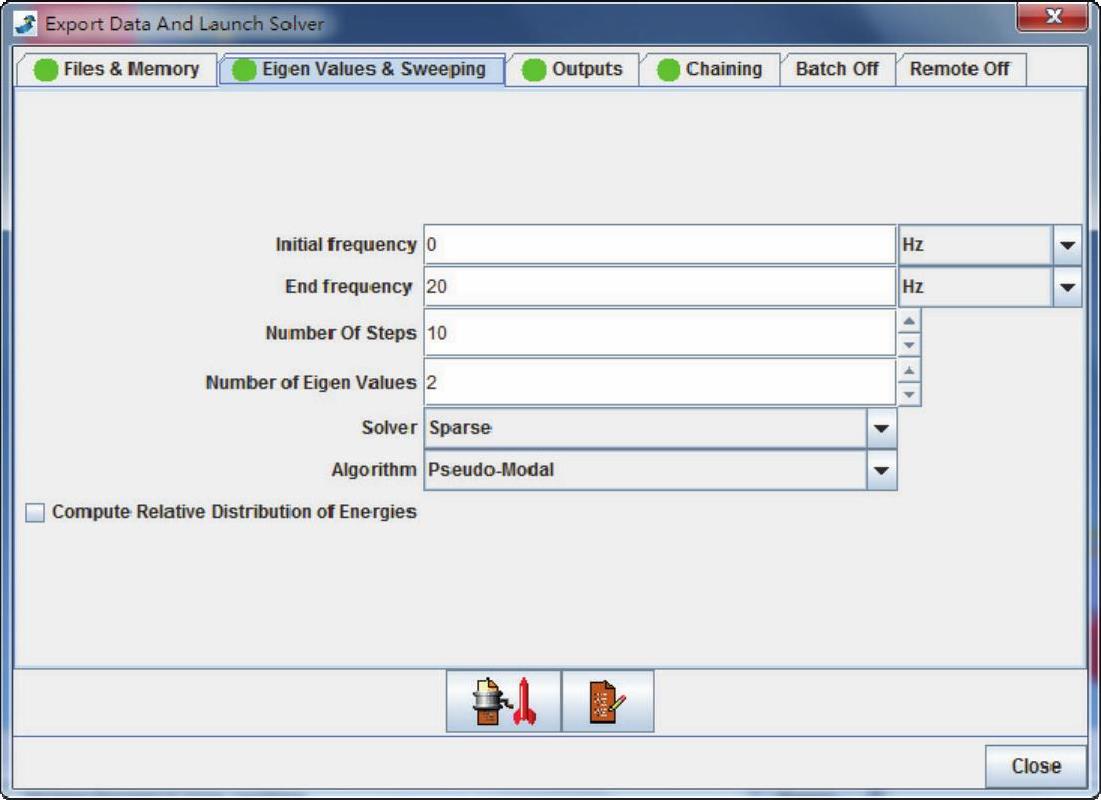Screen dimensions: 1101x800
Task: Enable Compute Relative Distribution of Energies checkbox
Action: point(36,513)
